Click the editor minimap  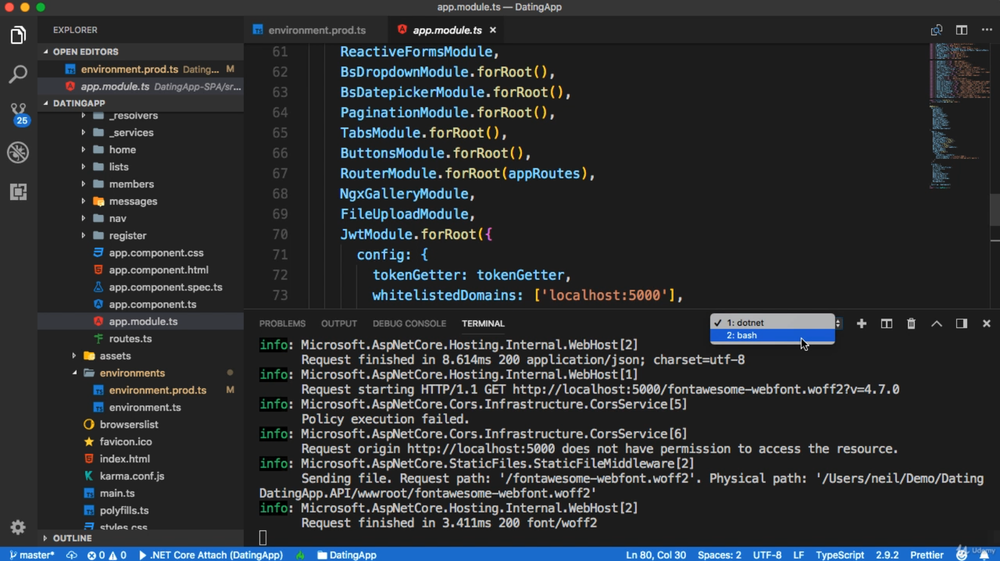[x=957, y=115]
